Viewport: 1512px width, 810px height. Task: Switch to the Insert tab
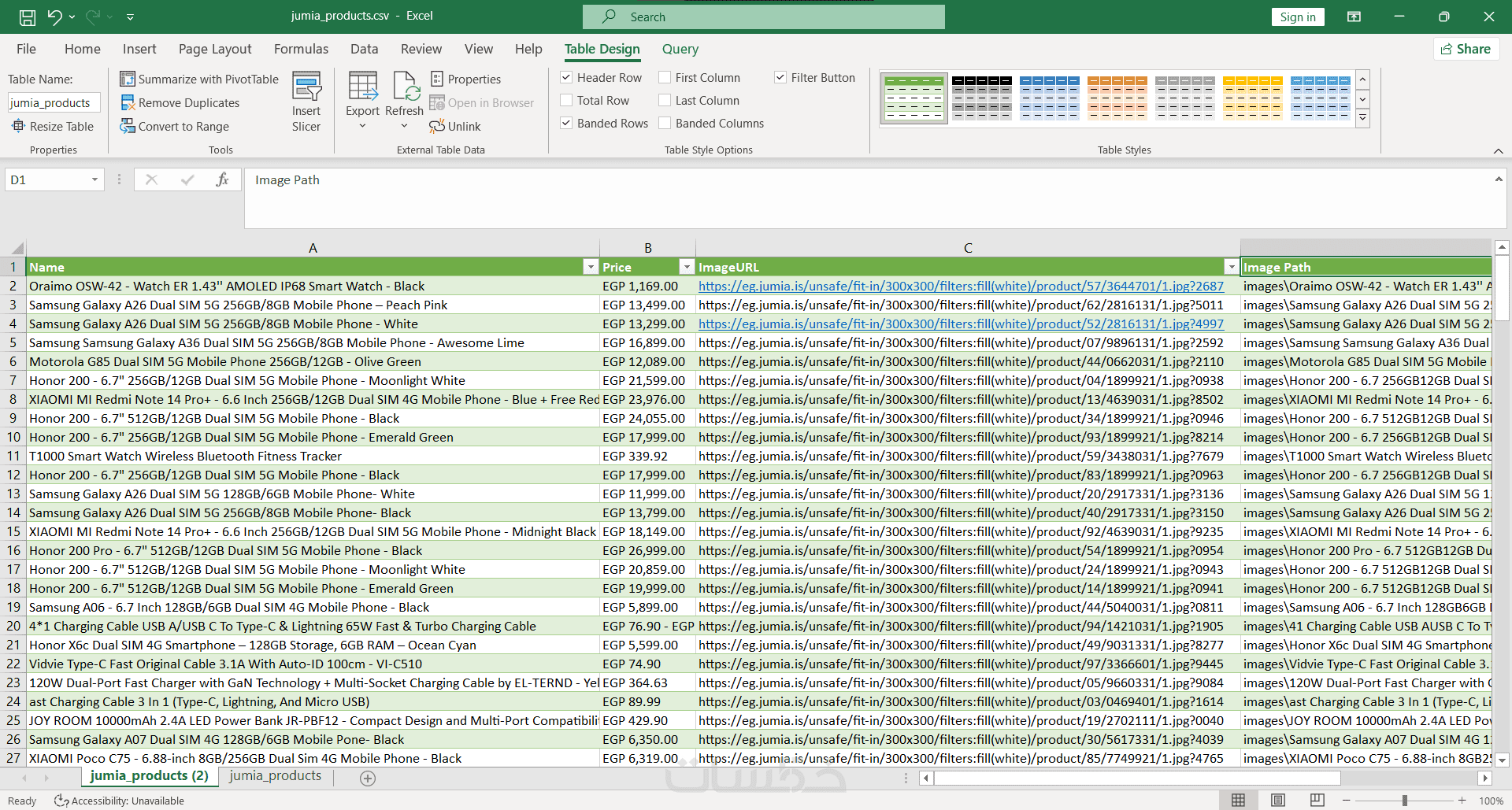139,49
